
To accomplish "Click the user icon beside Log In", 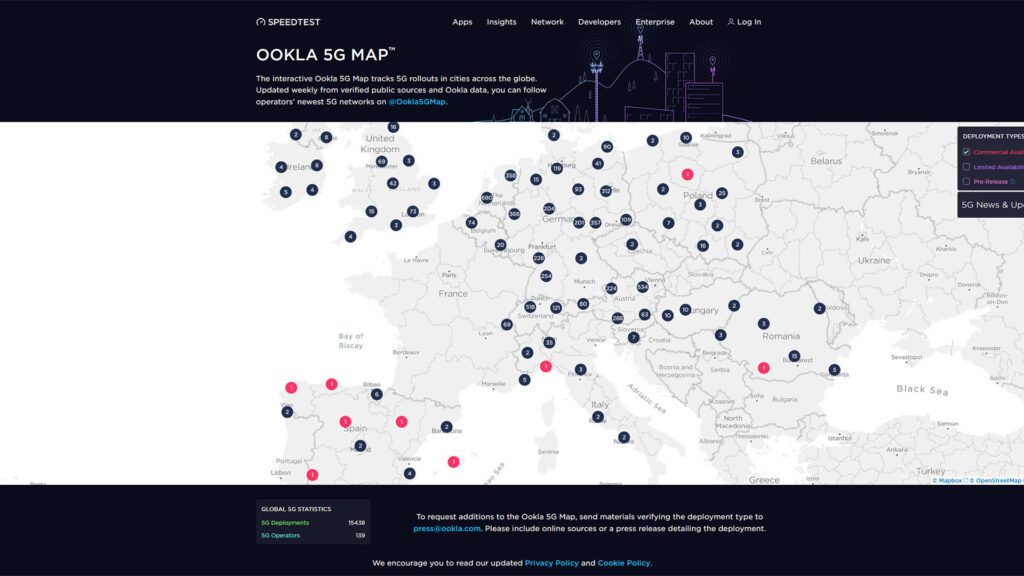I will pyautogui.click(x=731, y=22).
